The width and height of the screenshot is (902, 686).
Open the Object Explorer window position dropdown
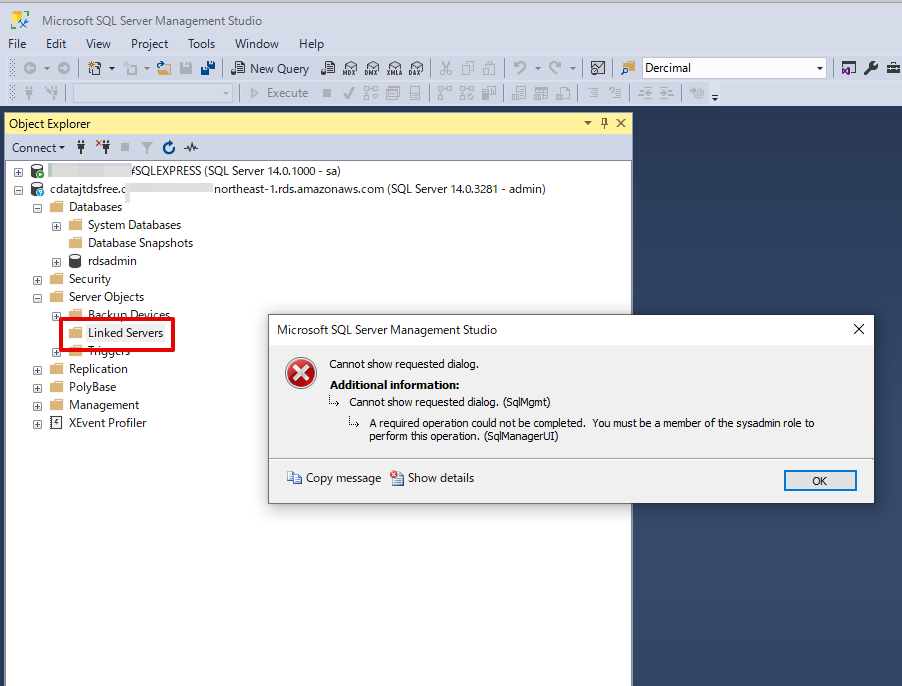pyautogui.click(x=587, y=123)
